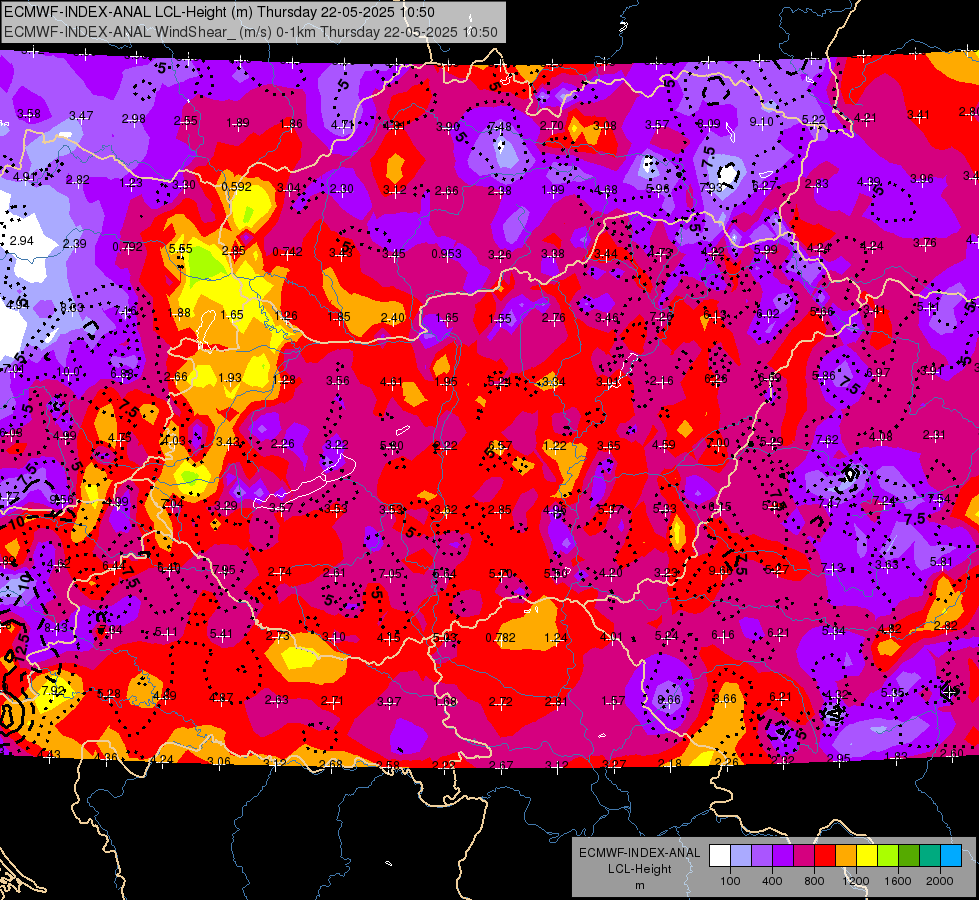979x900 pixels.
Task: Select the orange legend color swatch
Action: coord(846,856)
